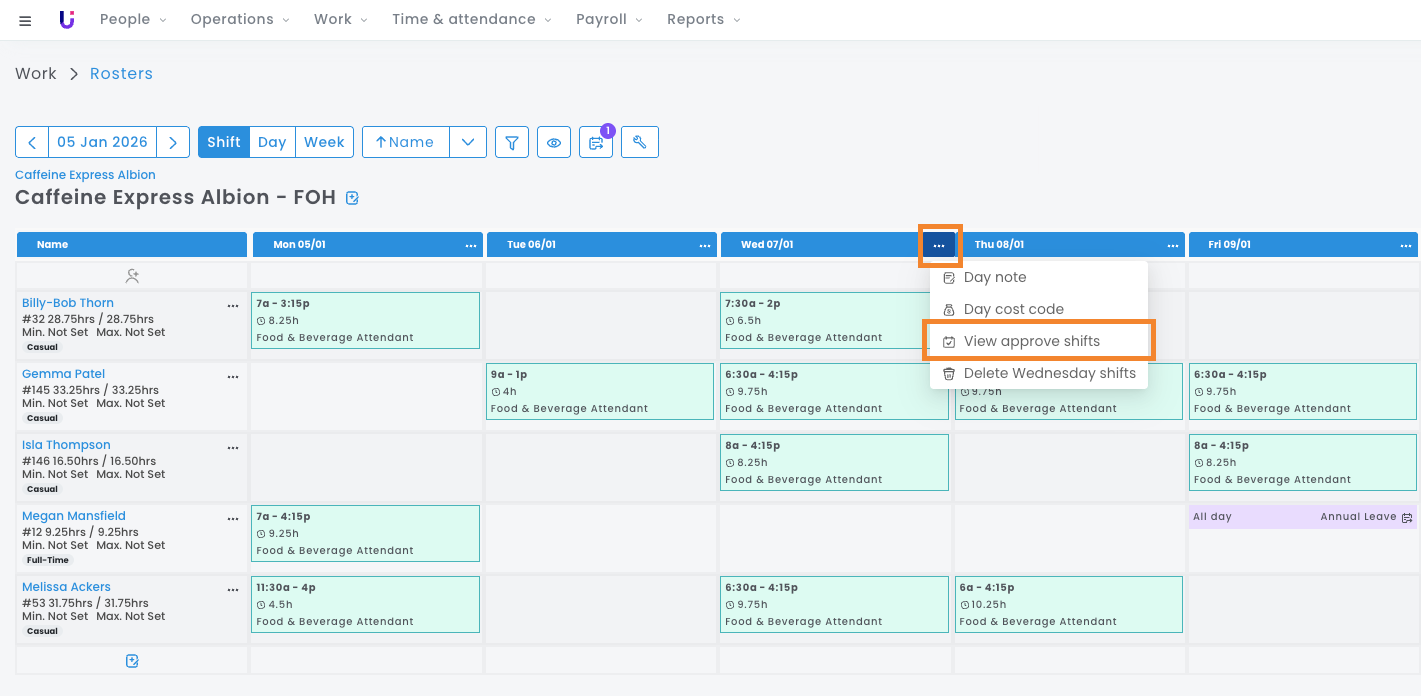
Task: Open the wrench tools button
Action: (x=640, y=142)
